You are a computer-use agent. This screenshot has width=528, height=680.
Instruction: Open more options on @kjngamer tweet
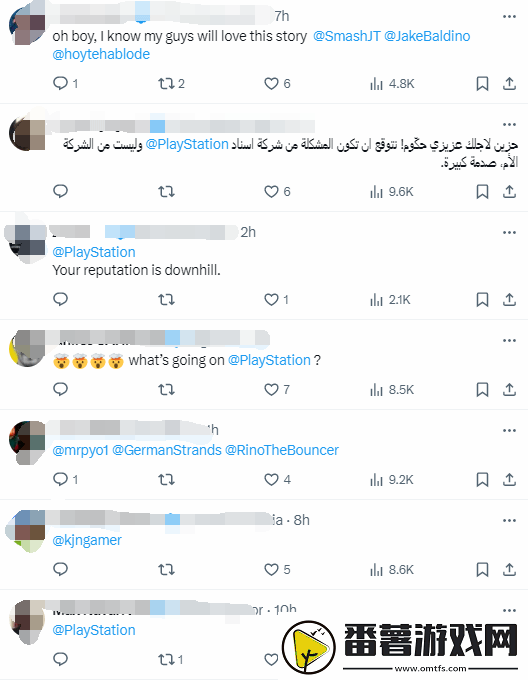(509, 520)
